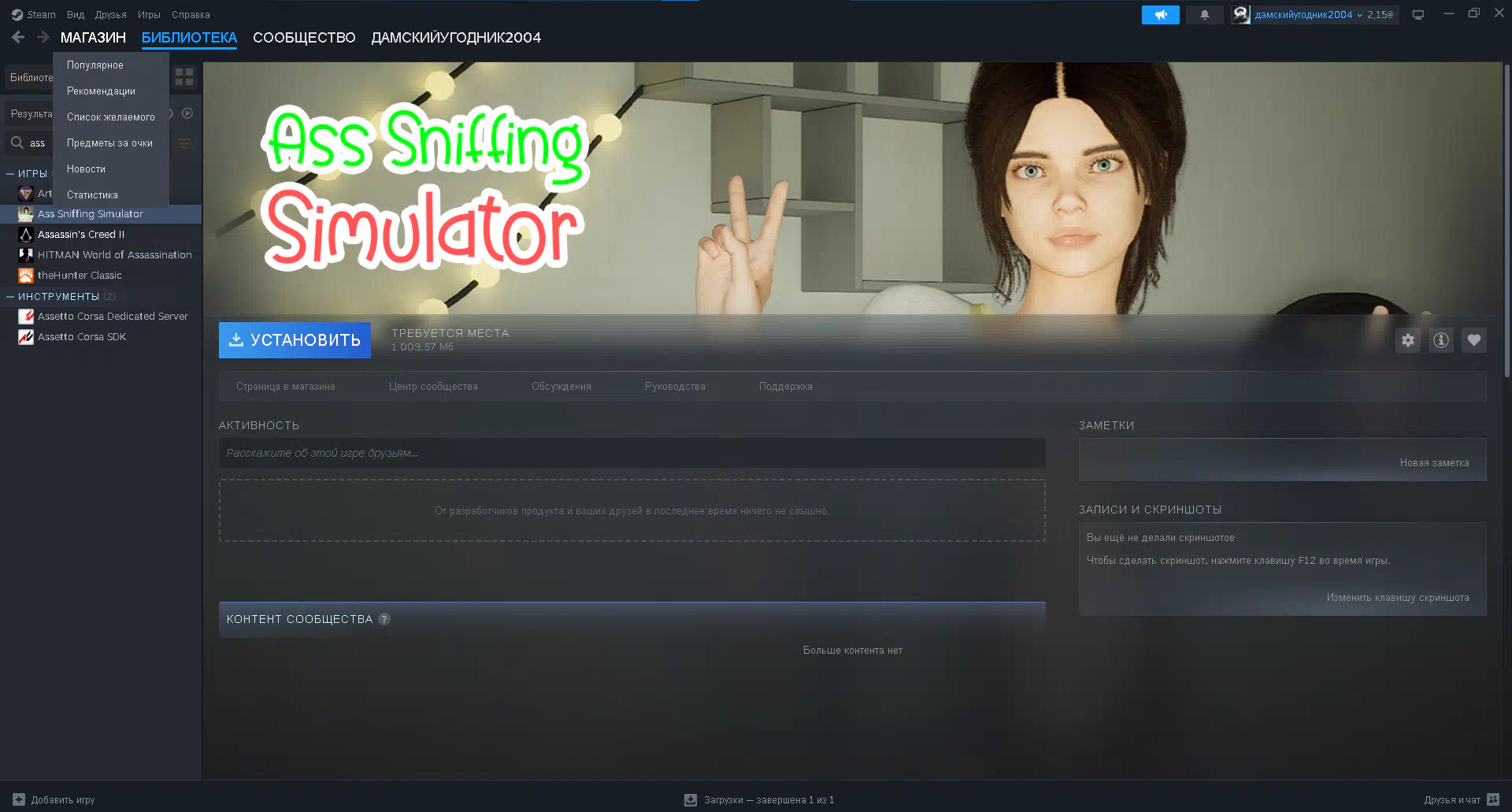Screen dimensions: 1512x812
Task: Open ДАМСКИЙУГОДНИК2004 profile tab
Action: coord(456,37)
